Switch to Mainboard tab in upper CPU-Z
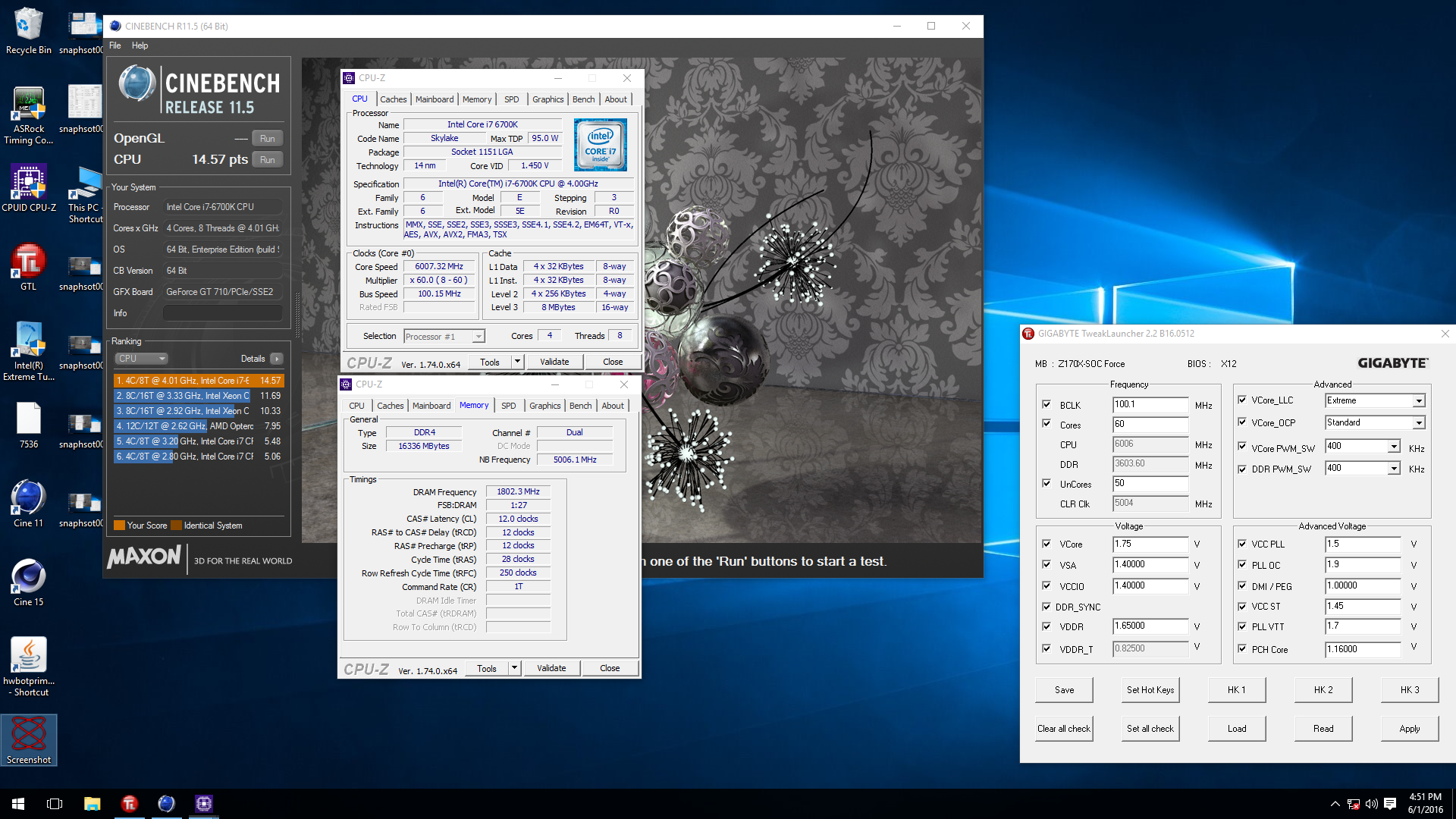 tap(435, 99)
